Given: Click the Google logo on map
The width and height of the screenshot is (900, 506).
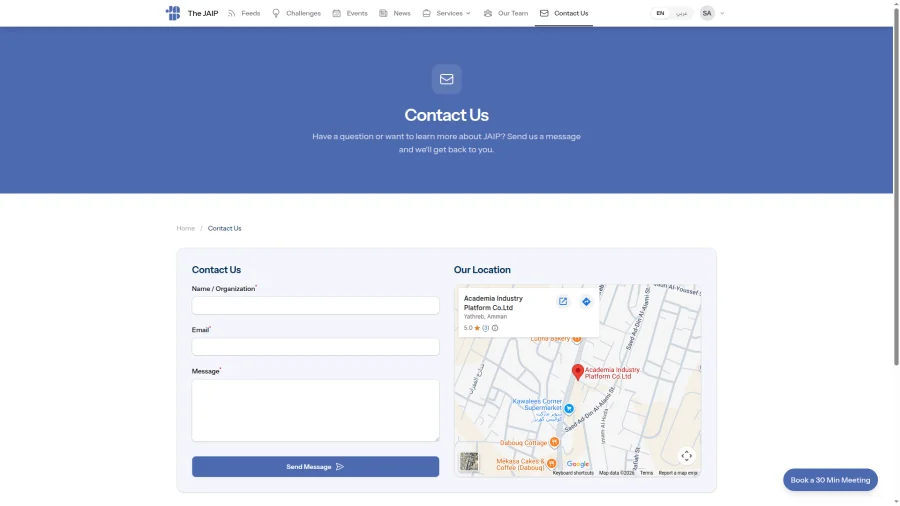Looking at the screenshot, I should 577,464.
